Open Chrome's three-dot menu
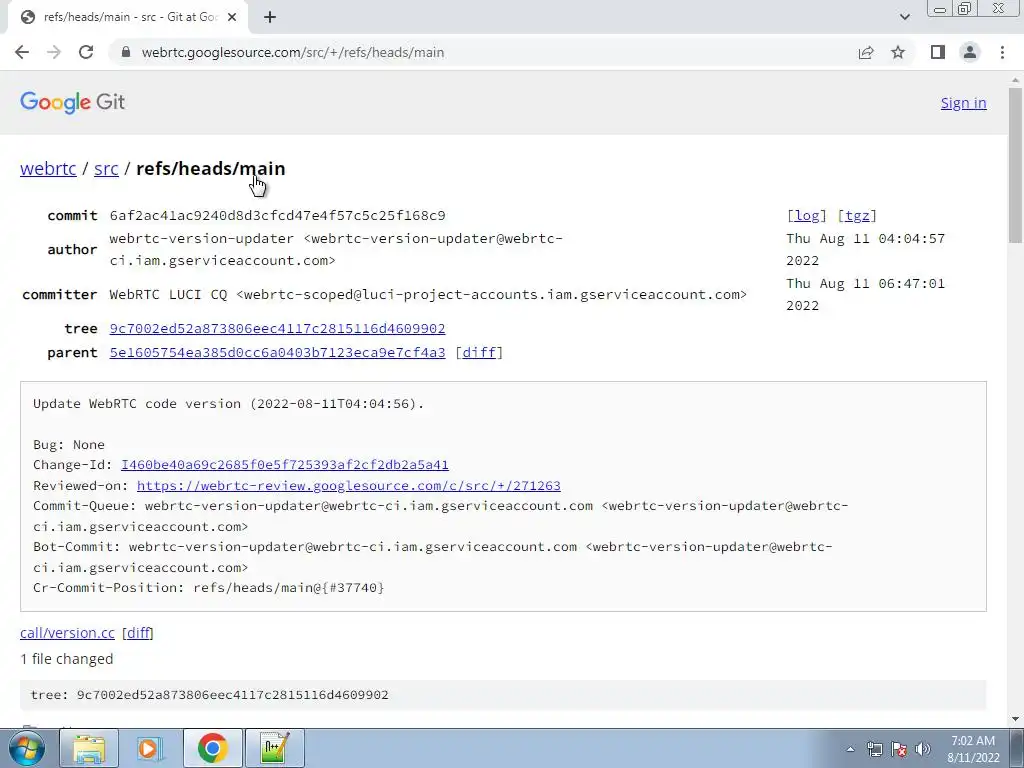Screen dimensions: 1024x768 point(1002,52)
